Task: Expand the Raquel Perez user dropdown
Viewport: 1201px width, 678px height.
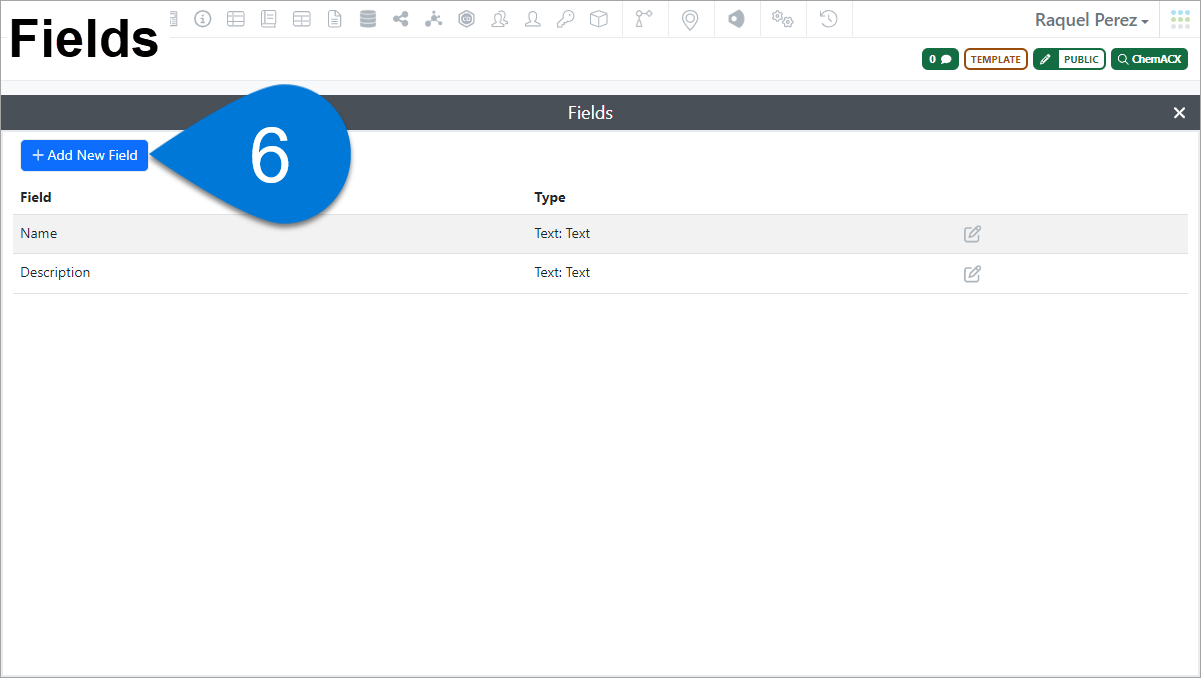Action: coord(1091,20)
